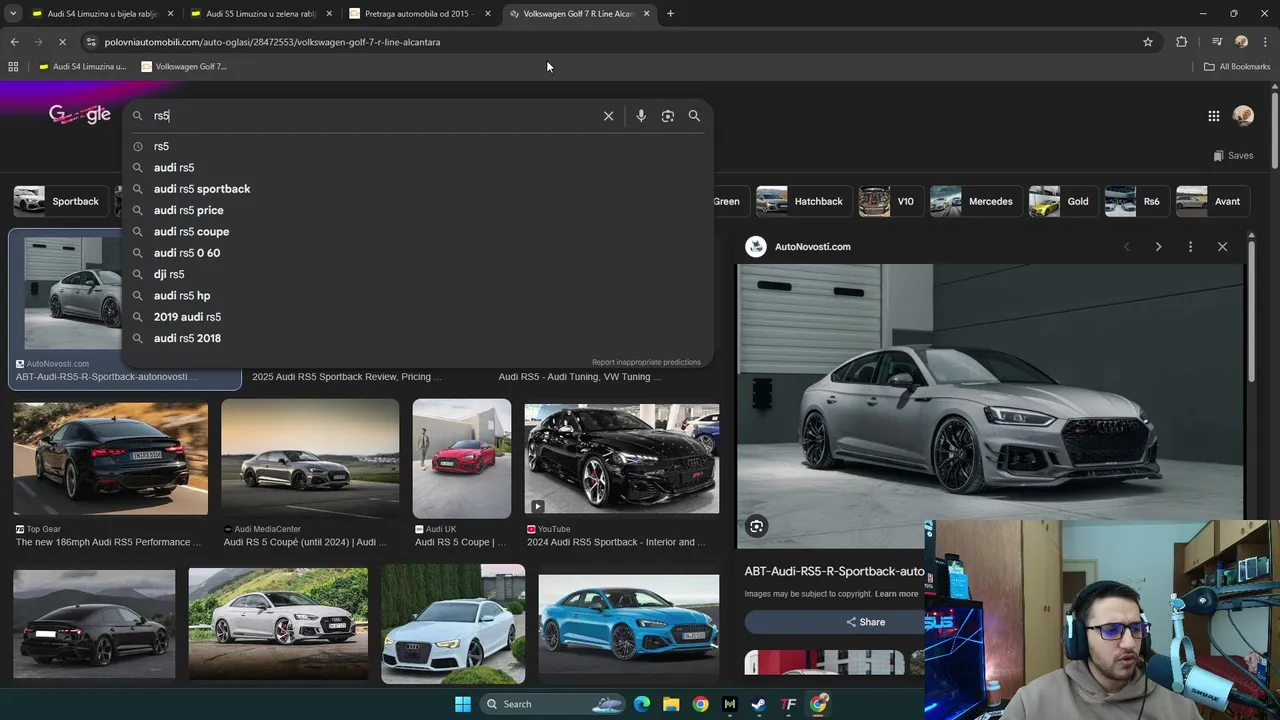
Task: Open Chrome's three-dot menu
Action: click(x=1266, y=42)
